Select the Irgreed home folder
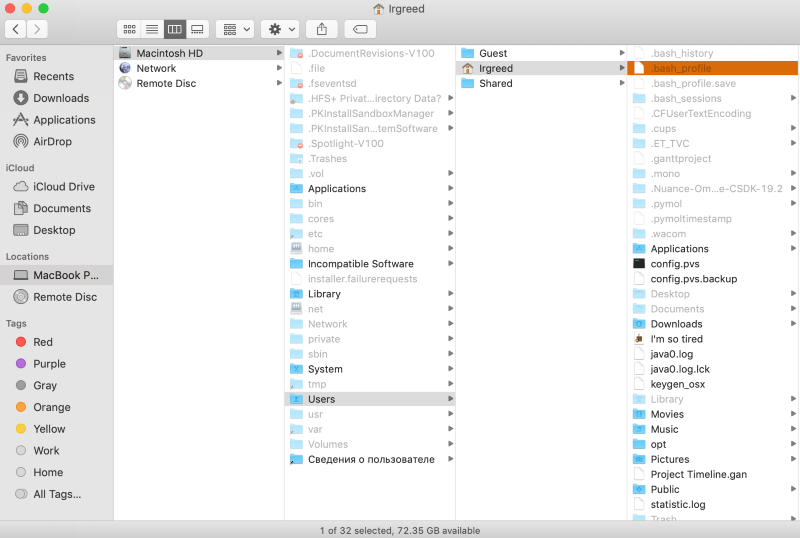Screen dimensions: 800x538 pos(541,68)
